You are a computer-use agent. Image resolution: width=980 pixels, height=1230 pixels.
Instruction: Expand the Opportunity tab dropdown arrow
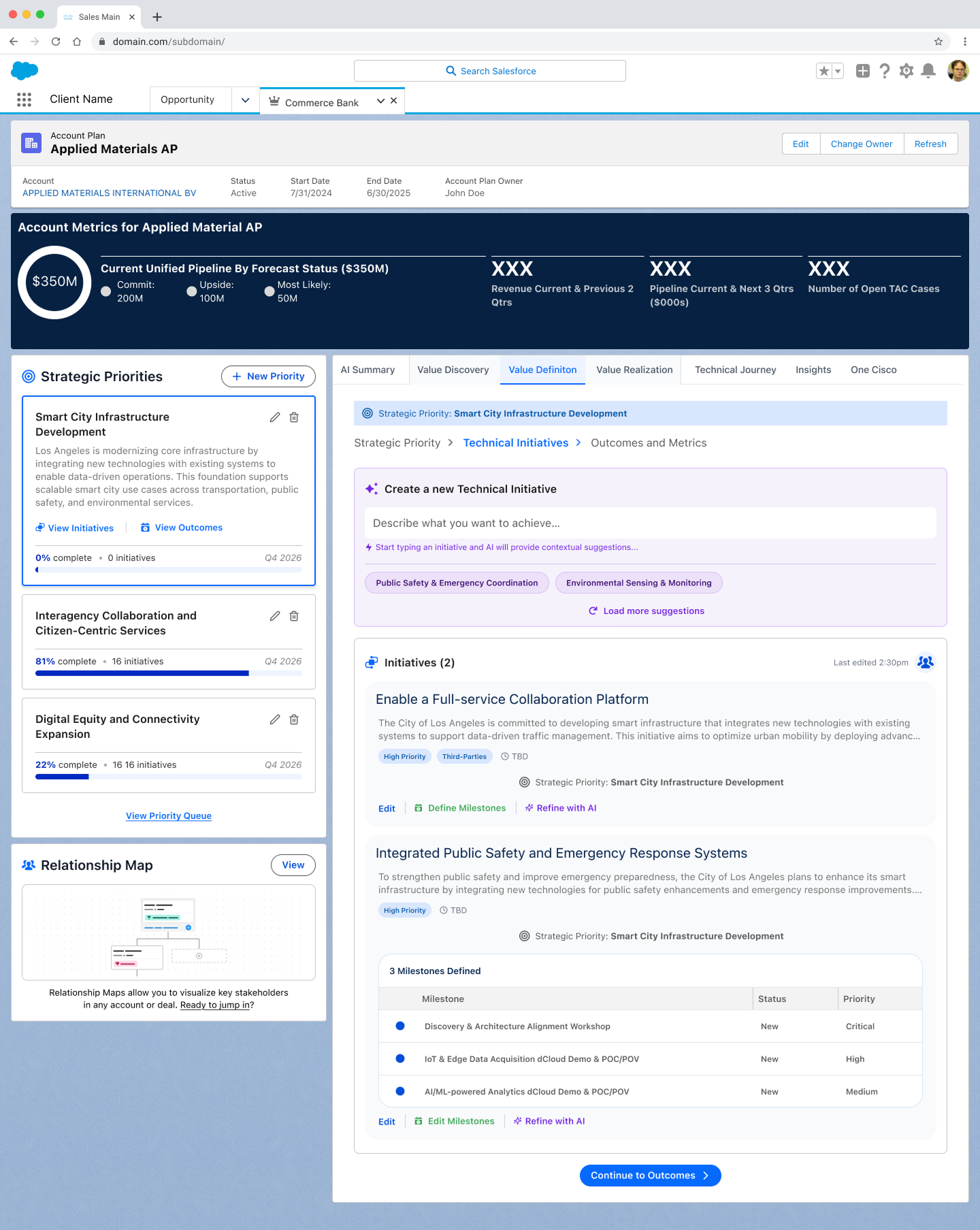[x=245, y=100]
